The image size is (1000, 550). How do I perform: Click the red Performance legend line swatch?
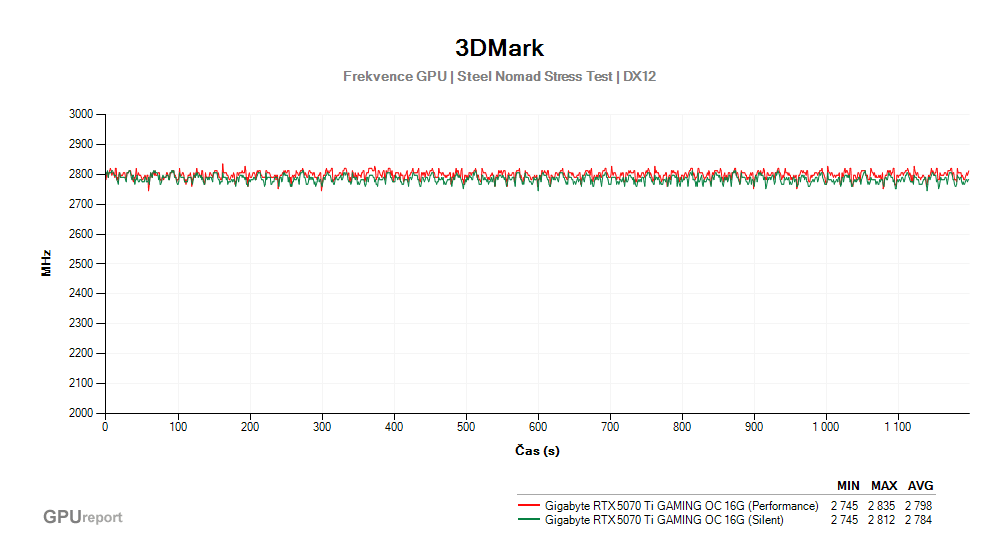529,505
